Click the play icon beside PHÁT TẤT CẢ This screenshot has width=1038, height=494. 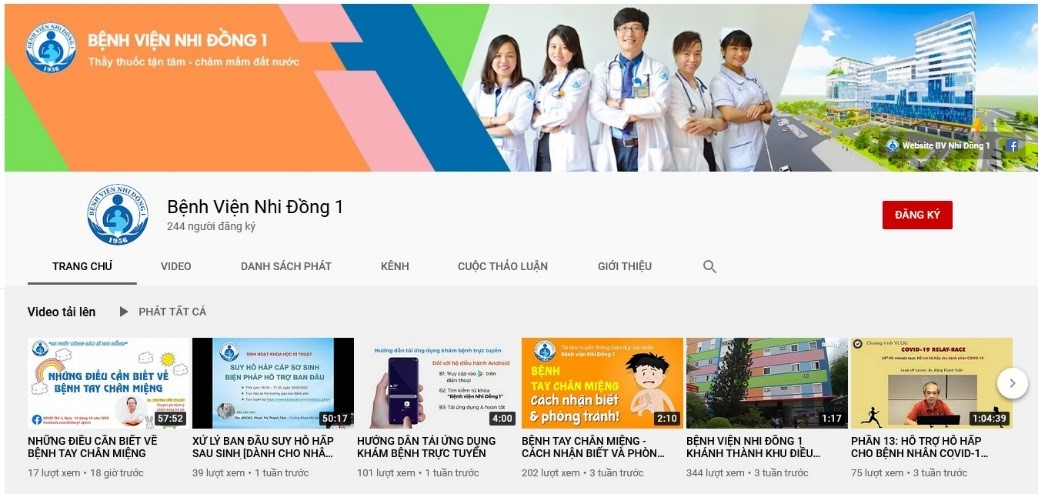click(124, 311)
